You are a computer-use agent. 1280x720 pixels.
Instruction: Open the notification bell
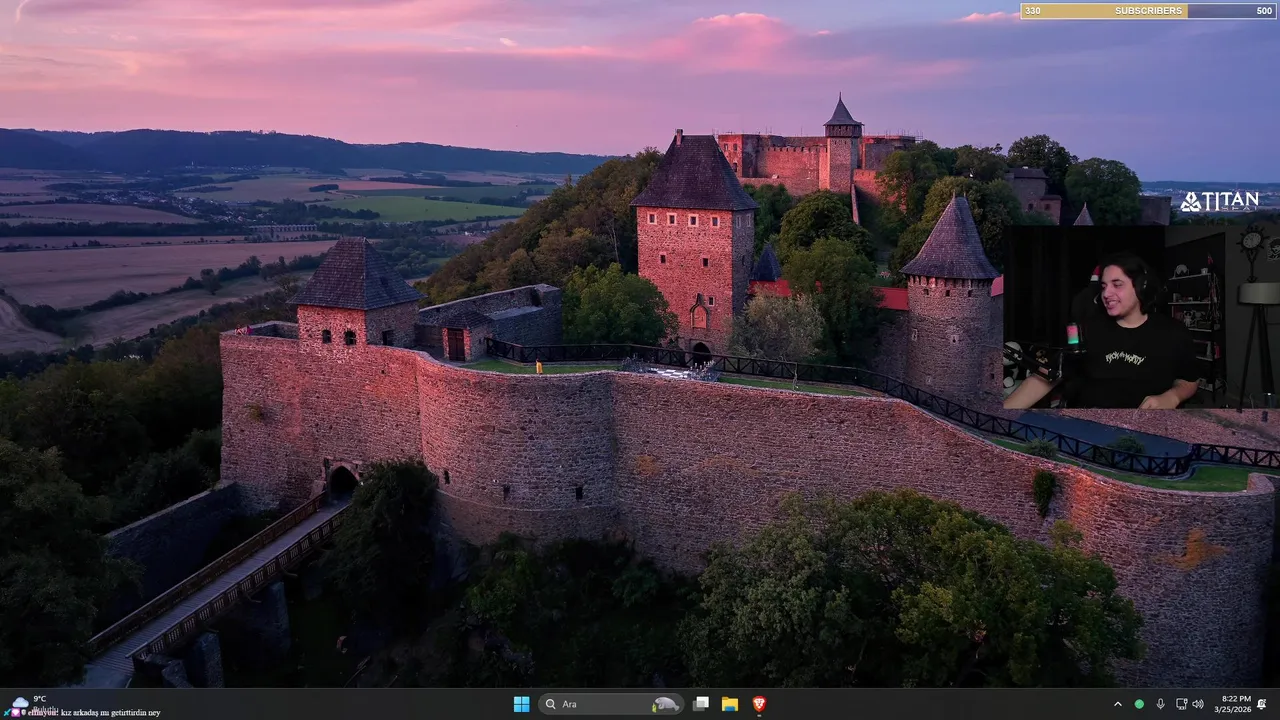point(1262,704)
